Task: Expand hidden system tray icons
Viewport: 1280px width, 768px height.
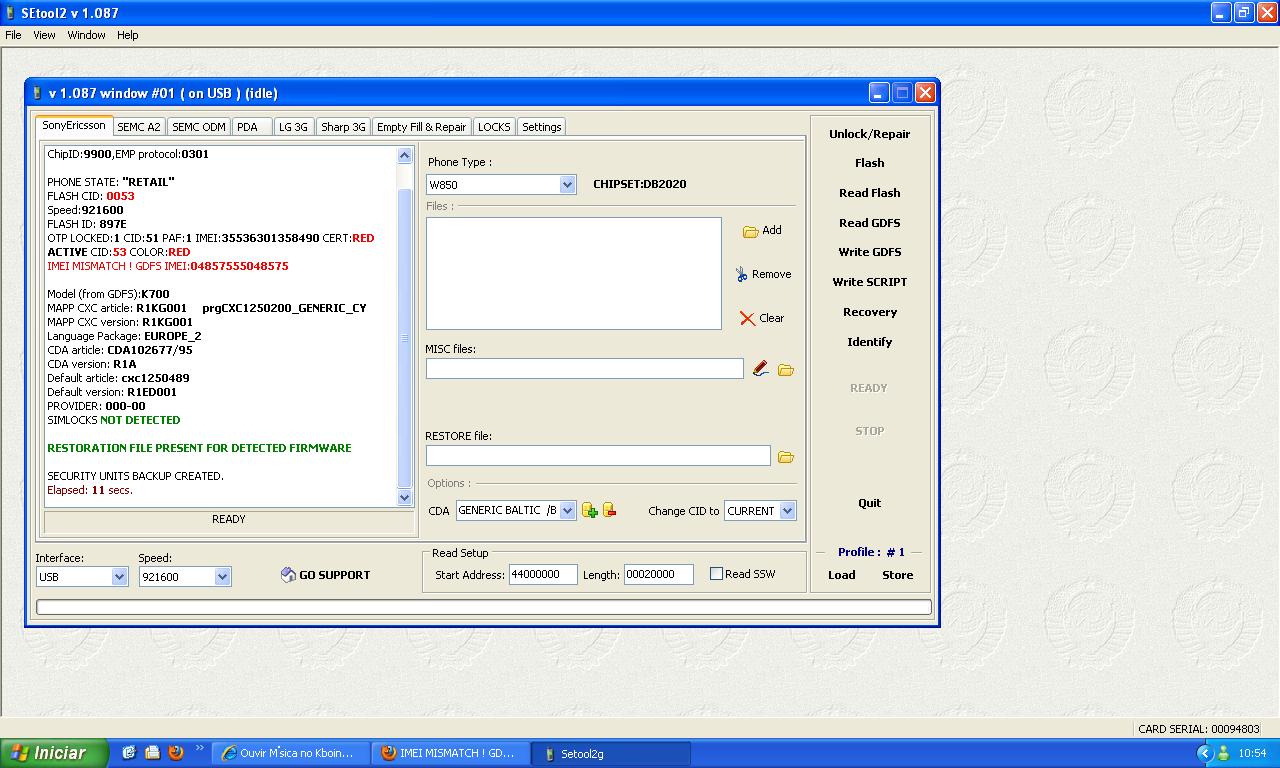Action: (x=1204, y=753)
